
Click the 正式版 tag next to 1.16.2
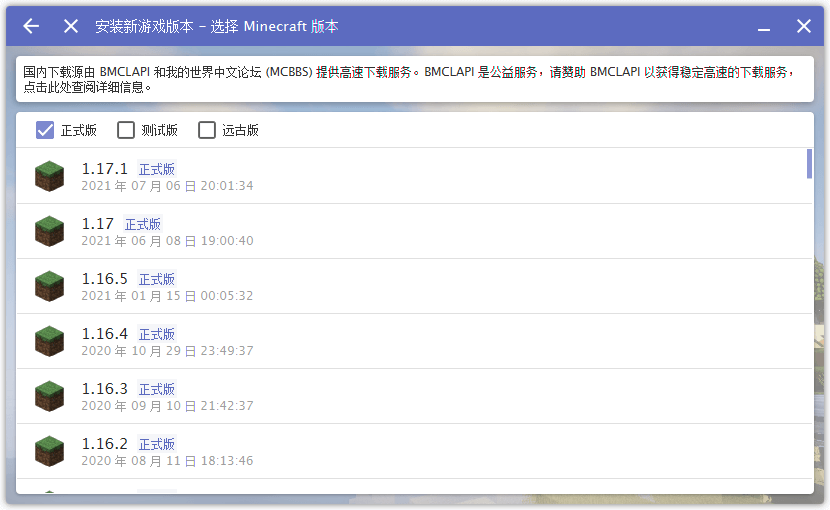[x=157, y=444]
